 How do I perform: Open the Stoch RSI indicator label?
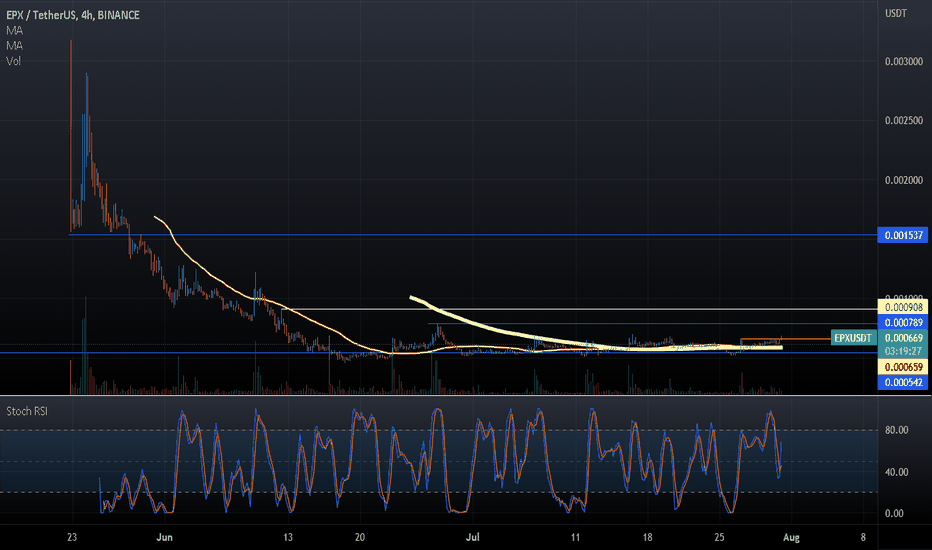pyautogui.click(x=27, y=411)
